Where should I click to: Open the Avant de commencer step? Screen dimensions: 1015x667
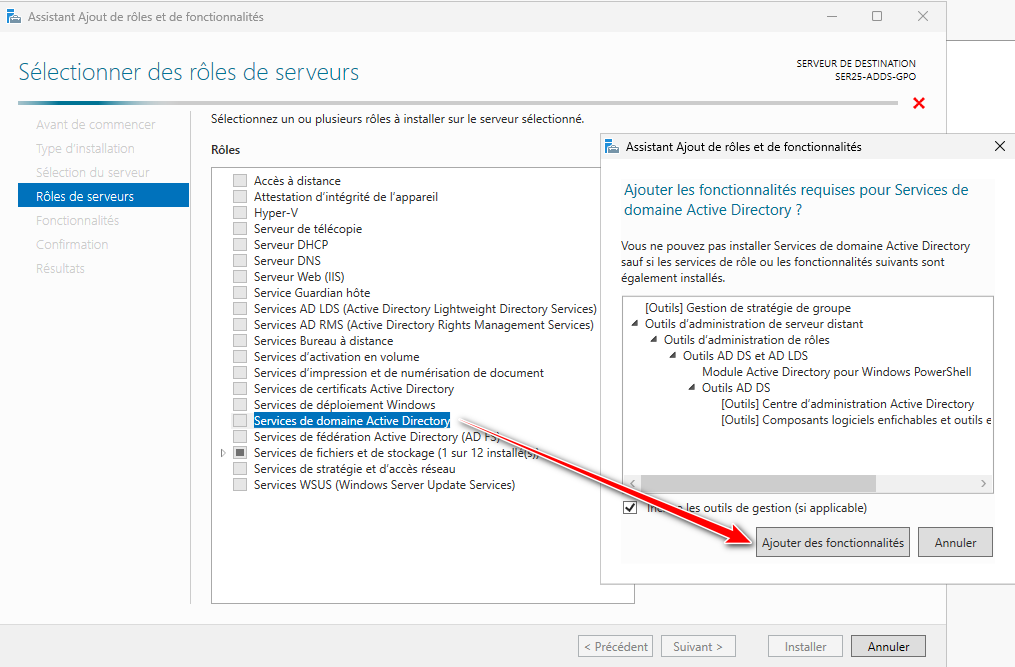[96, 124]
